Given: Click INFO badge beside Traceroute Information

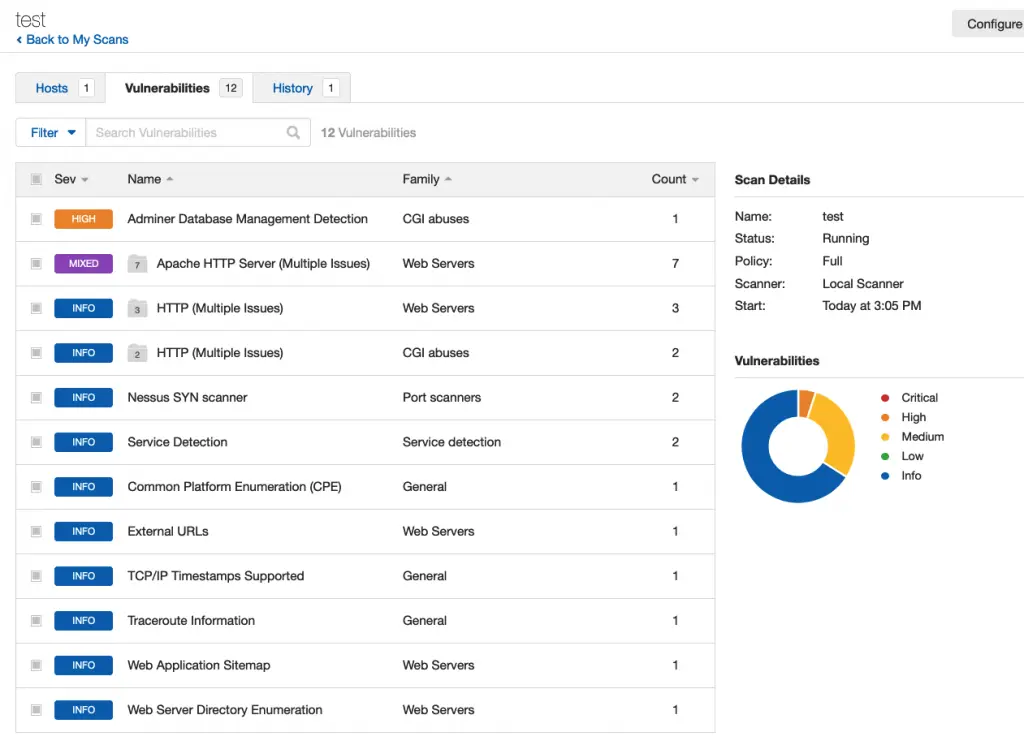Looking at the screenshot, I should coord(83,621).
